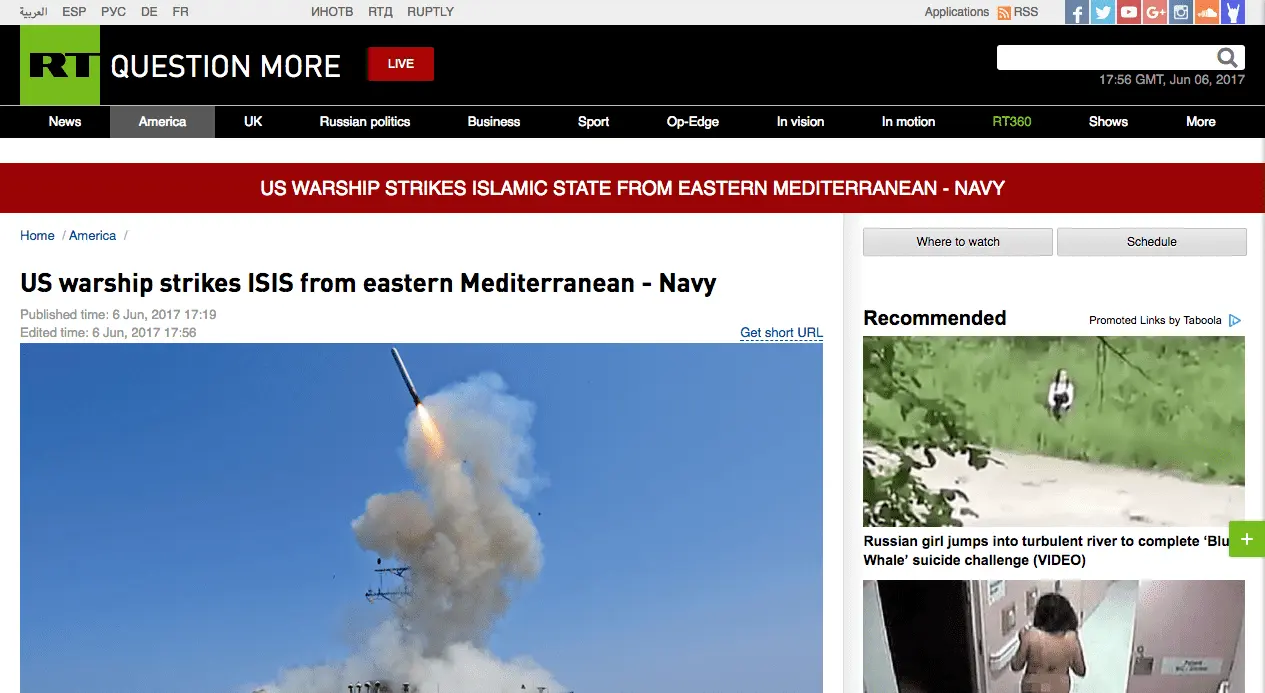Click the search magnifier icon
Screen dimensions: 1265x693
(1227, 58)
